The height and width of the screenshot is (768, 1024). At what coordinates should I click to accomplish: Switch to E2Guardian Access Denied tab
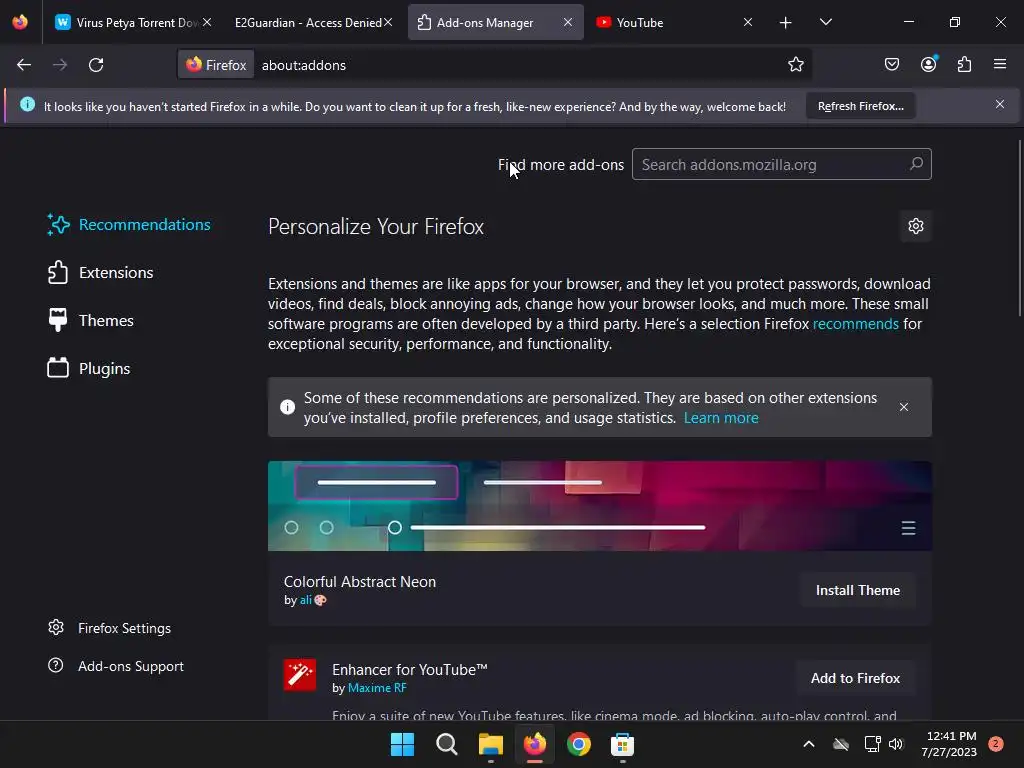click(x=308, y=22)
